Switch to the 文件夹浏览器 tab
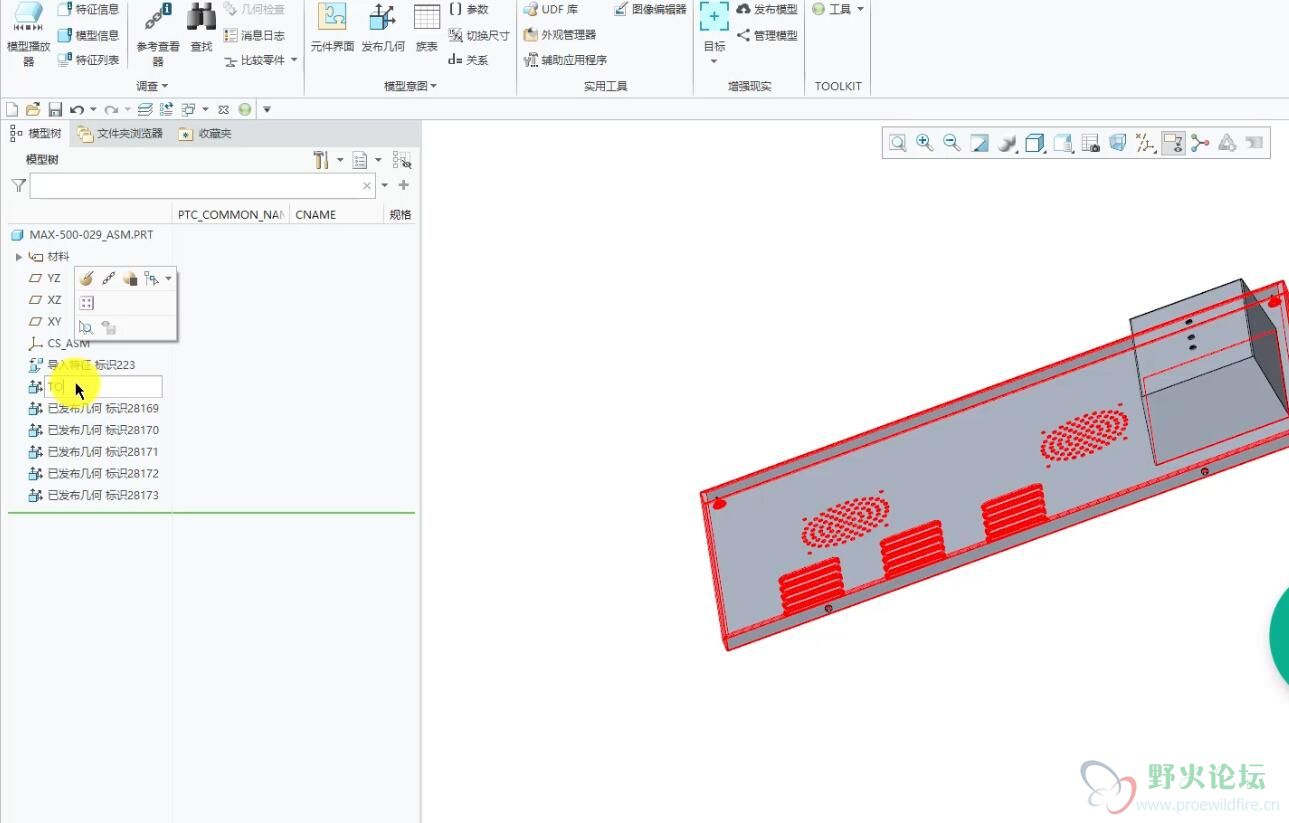This screenshot has height=823, width=1289. 121,133
